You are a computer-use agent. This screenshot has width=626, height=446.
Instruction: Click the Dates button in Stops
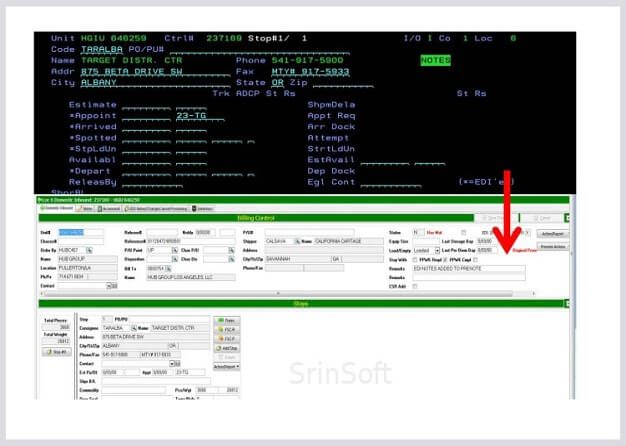click(227, 321)
